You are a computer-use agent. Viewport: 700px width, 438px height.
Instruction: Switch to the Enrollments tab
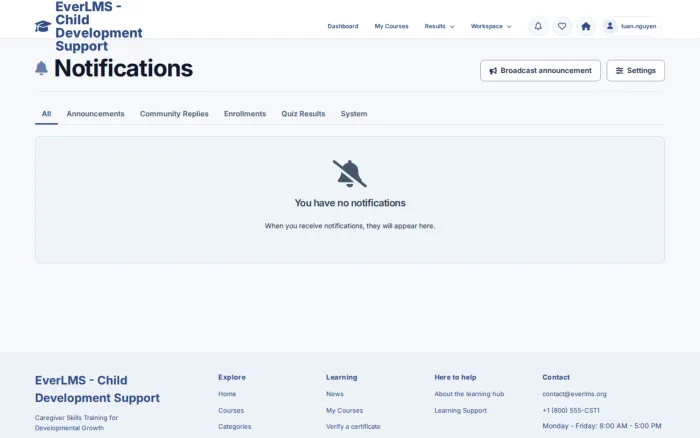[245, 114]
